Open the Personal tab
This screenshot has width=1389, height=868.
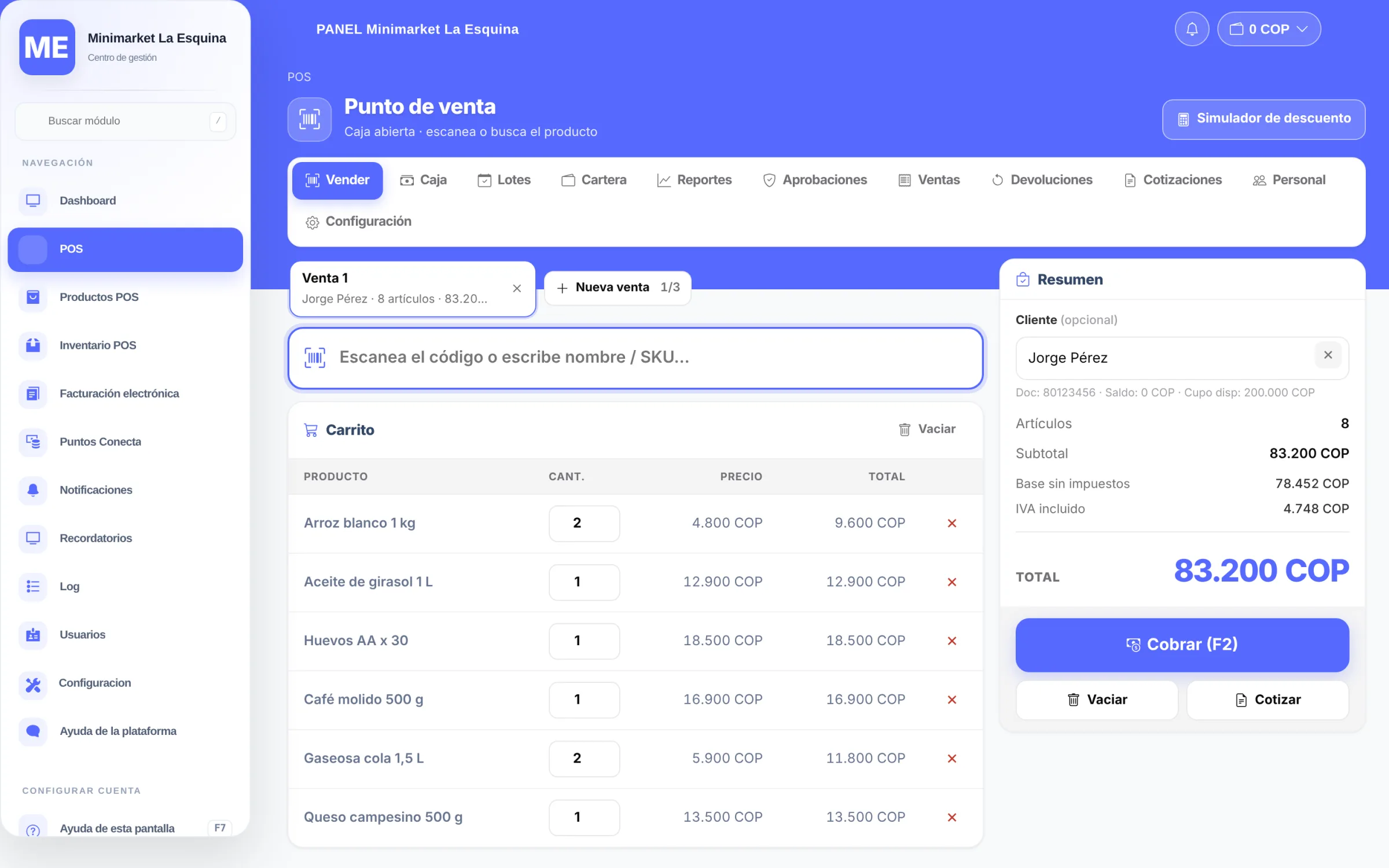1289,180
